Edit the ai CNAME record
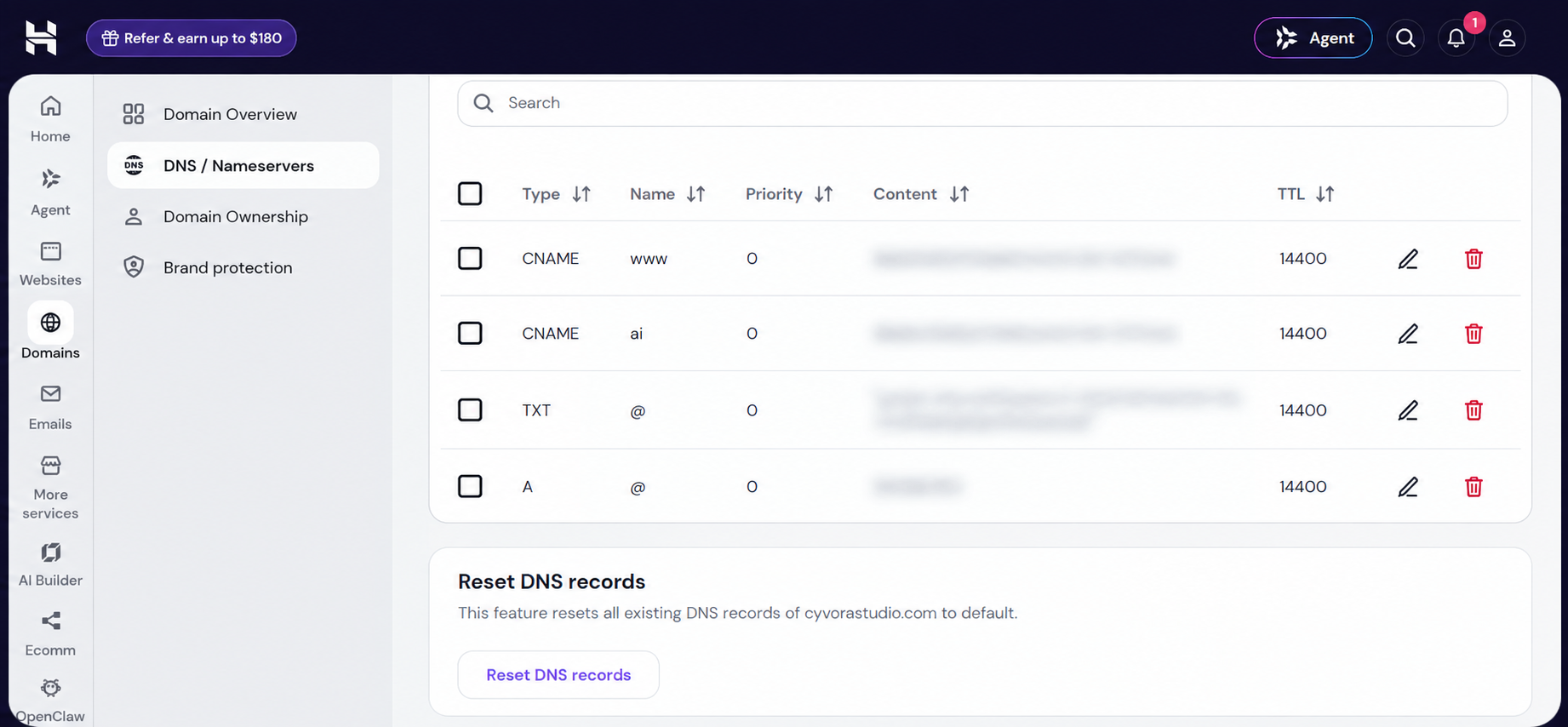The width and height of the screenshot is (1568, 727). point(1408,334)
